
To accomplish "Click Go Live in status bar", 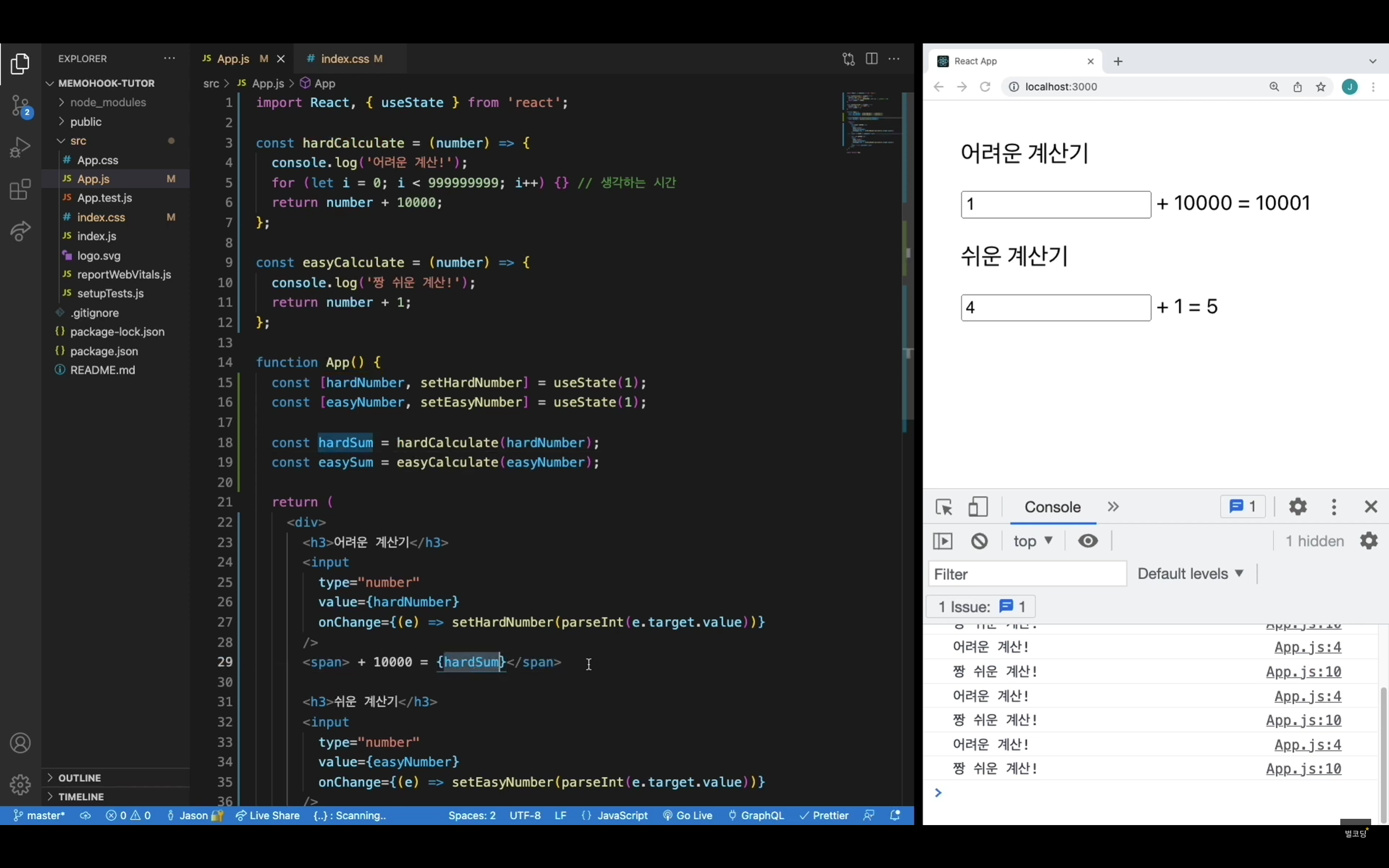I will pyautogui.click(x=688, y=815).
